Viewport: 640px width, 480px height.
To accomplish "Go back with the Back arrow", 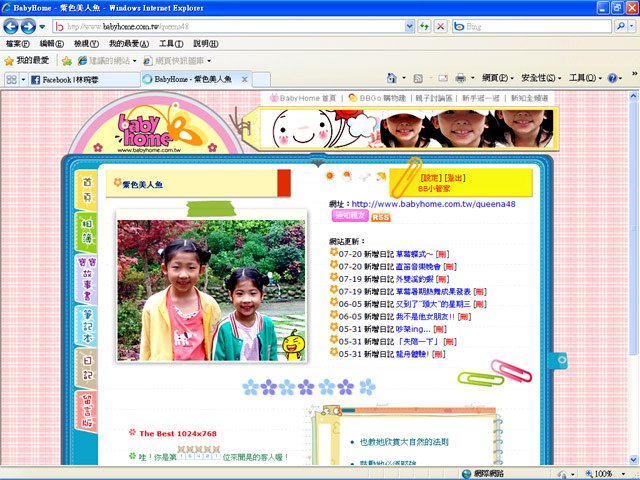I will coord(11,27).
